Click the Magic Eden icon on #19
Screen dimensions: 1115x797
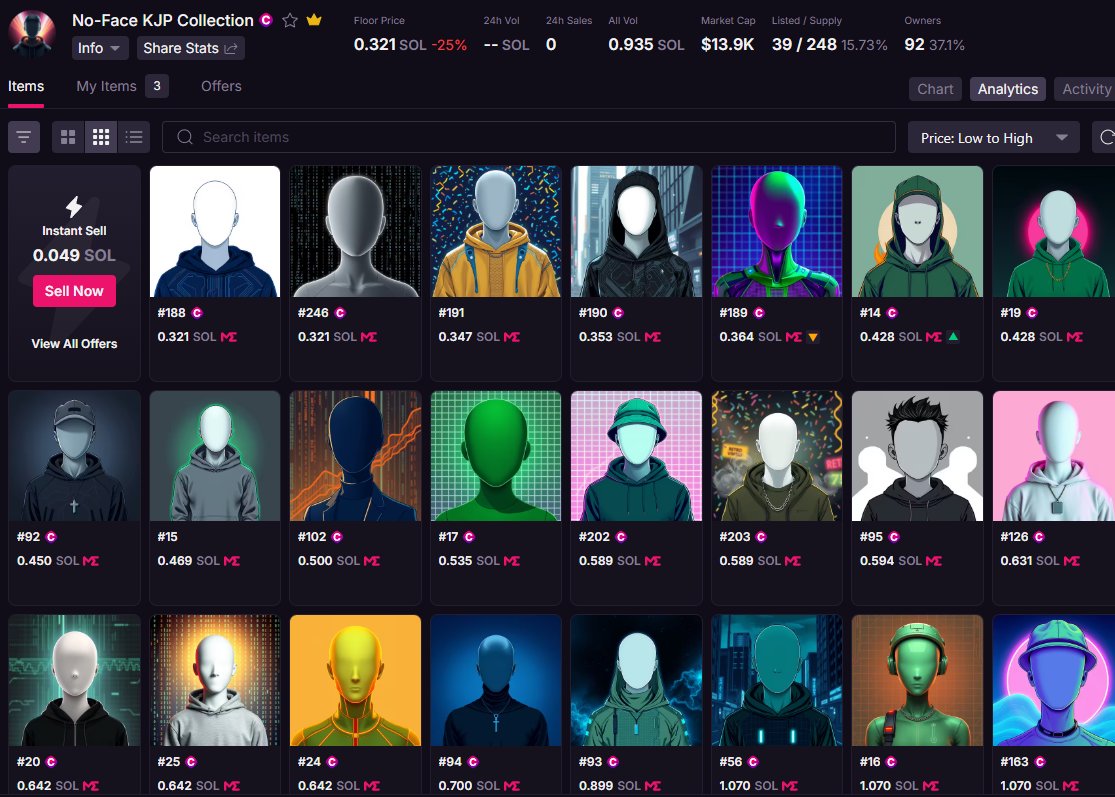click(x=1074, y=337)
